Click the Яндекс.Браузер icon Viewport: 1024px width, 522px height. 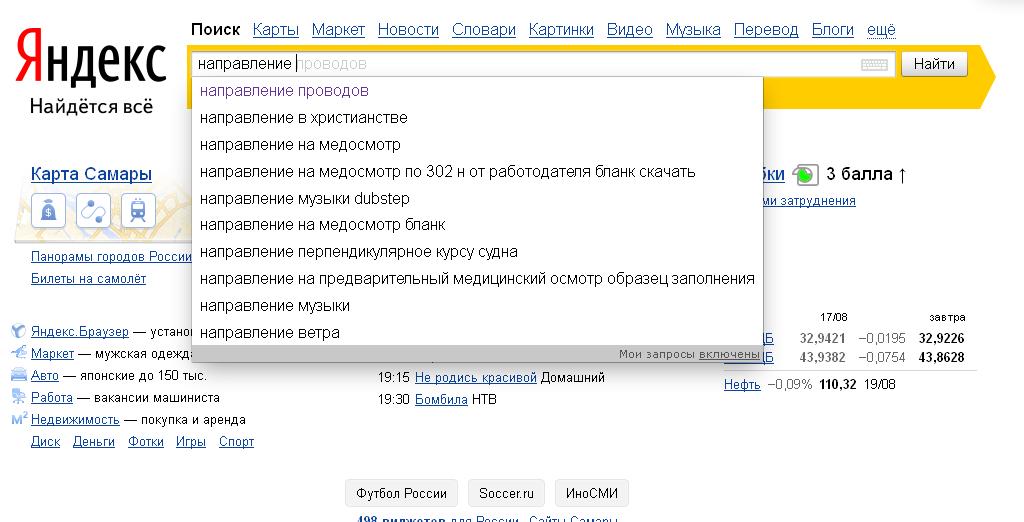pyautogui.click(x=19, y=331)
